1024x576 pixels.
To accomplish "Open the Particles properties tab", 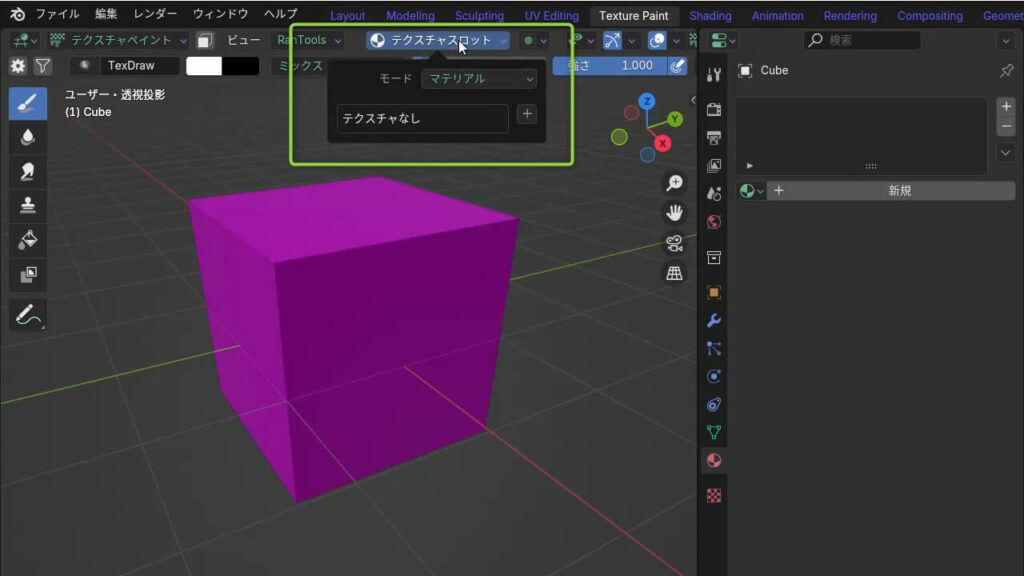I will (714, 348).
